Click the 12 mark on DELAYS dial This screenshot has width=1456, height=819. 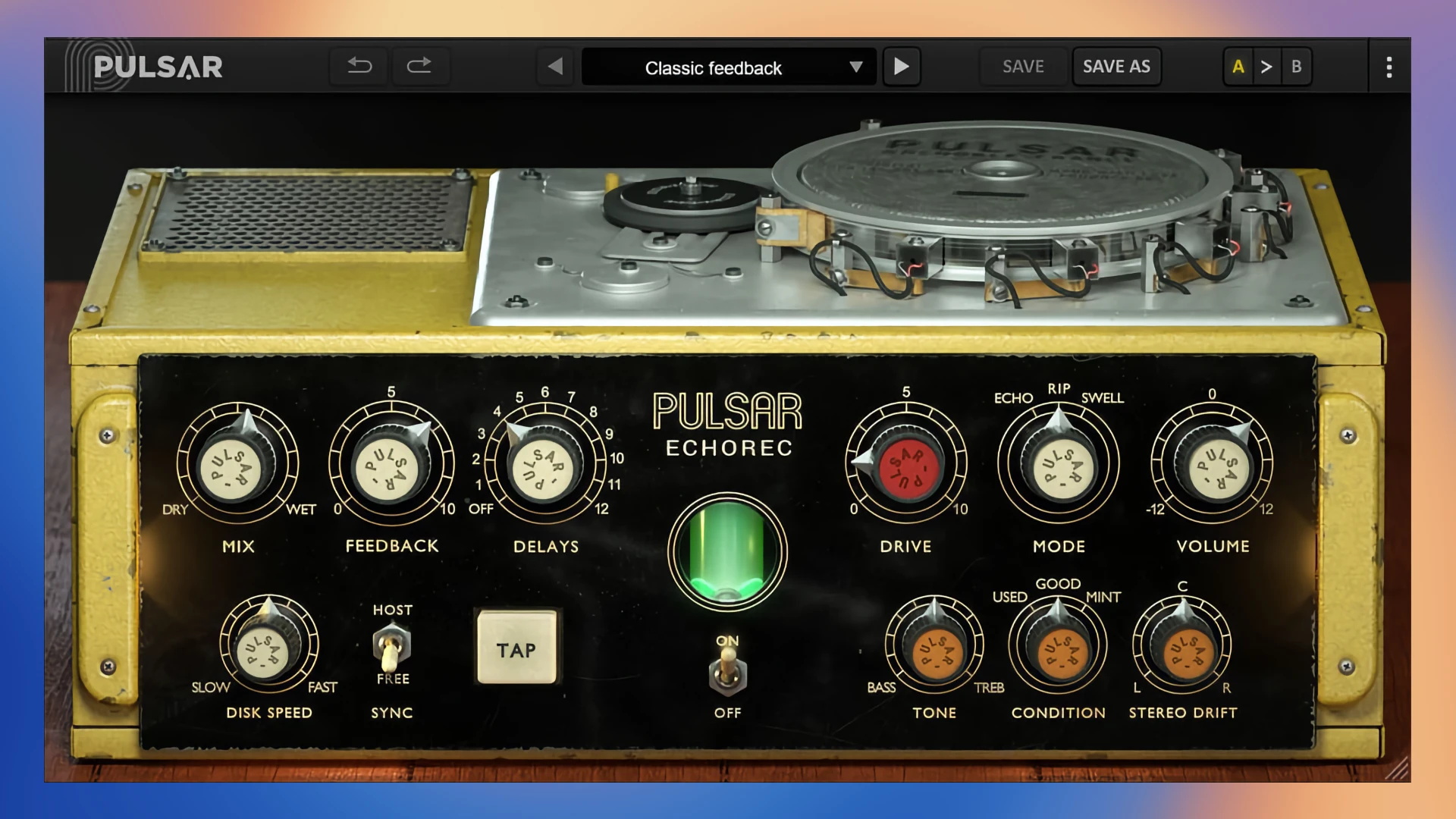[x=601, y=509]
